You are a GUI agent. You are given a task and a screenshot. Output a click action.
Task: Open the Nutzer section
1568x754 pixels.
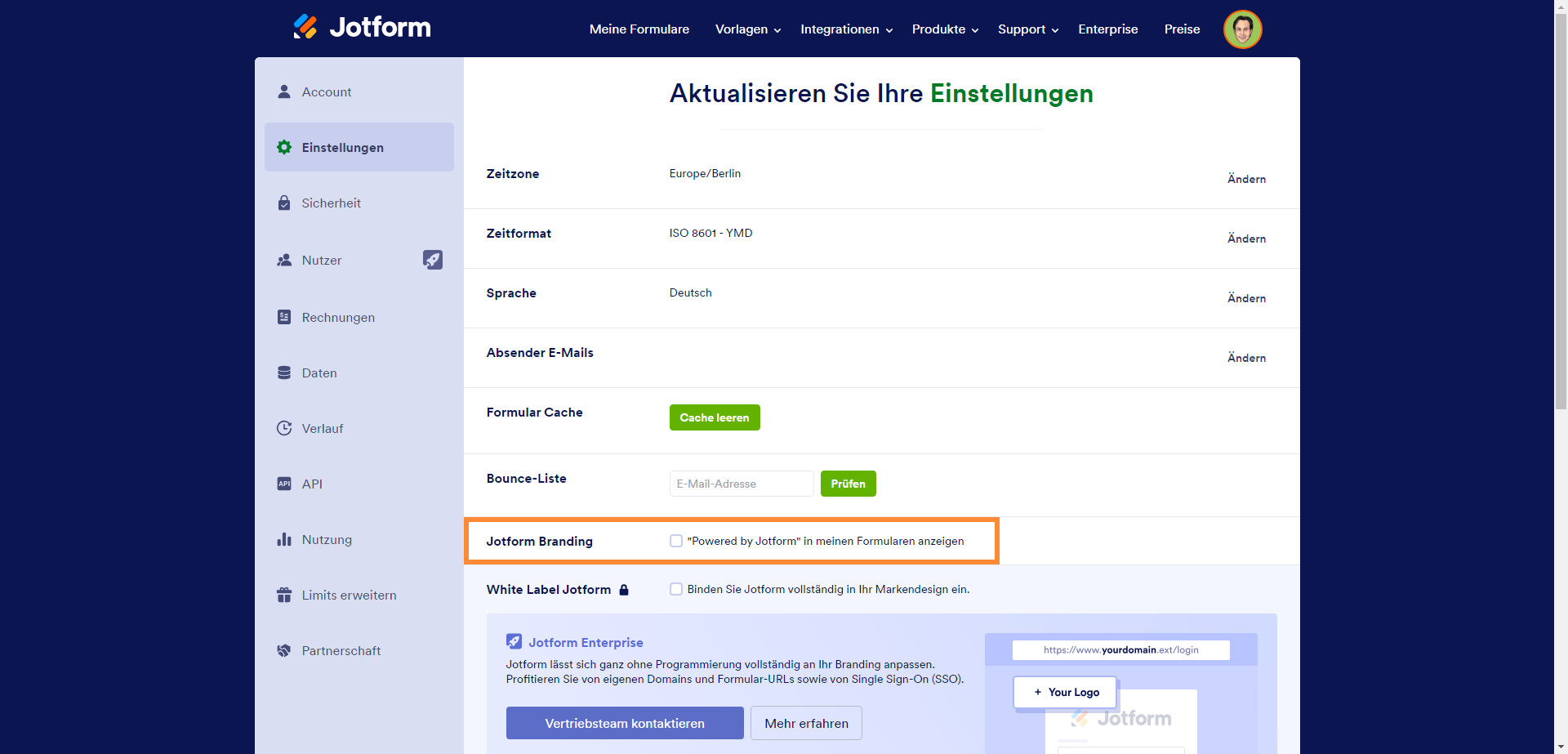pos(359,260)
